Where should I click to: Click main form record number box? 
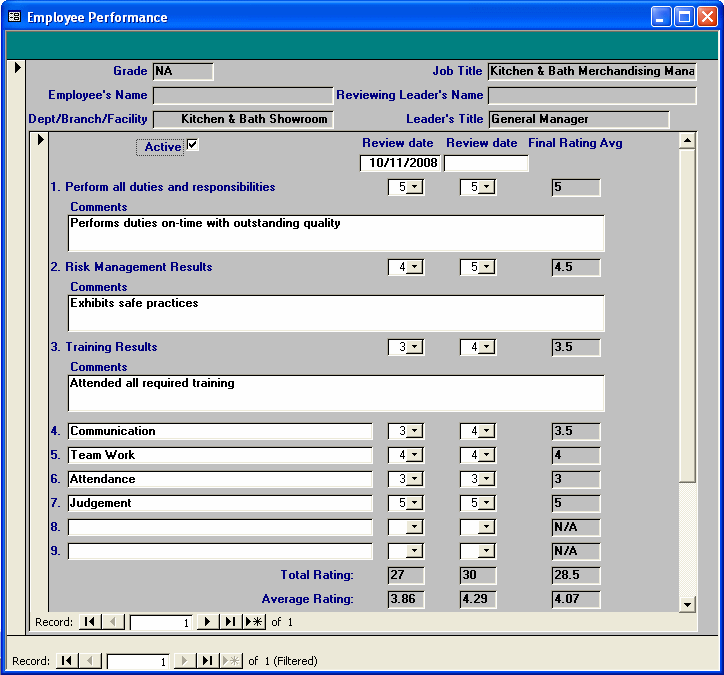(139, 661)
